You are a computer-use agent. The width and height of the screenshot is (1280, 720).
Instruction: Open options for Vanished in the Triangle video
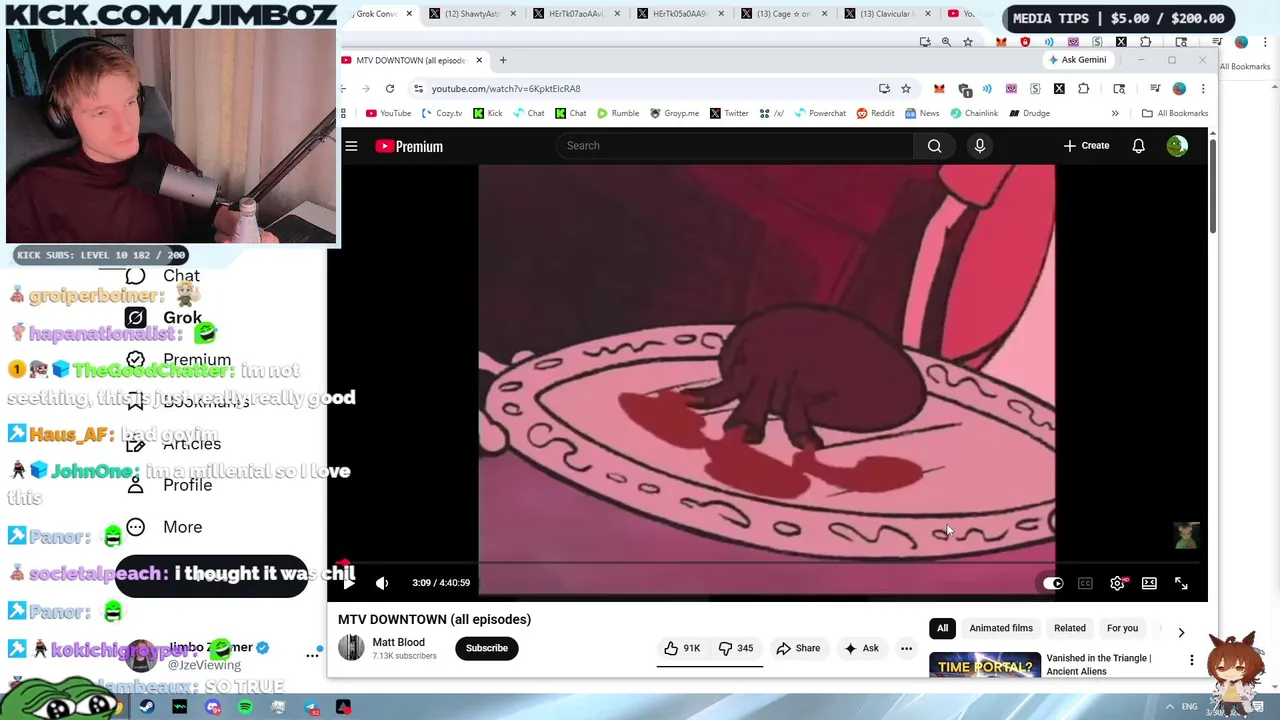point(1191,660)
